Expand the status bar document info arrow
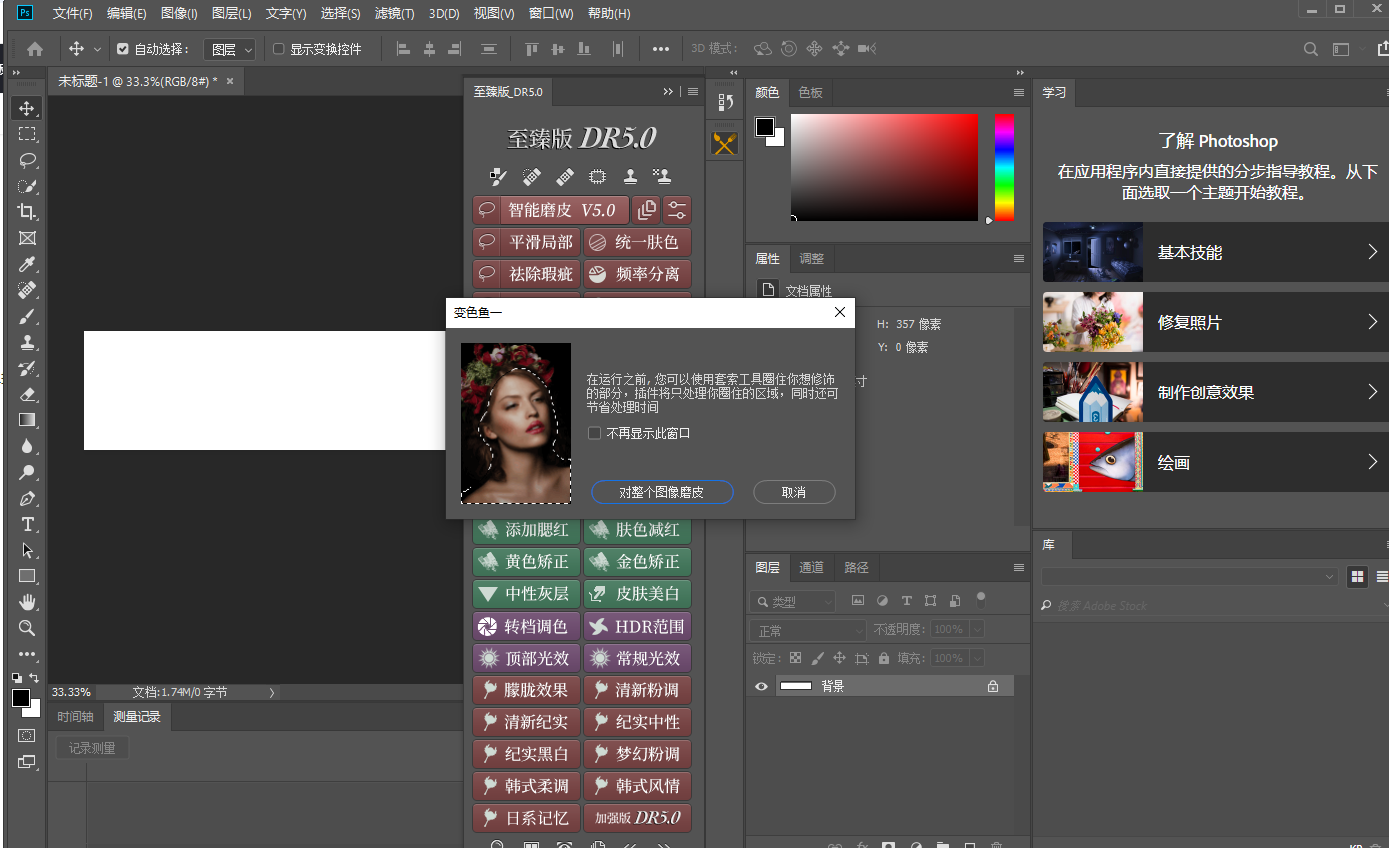The height and width of the screenshot is (848, 1389). 272,692
